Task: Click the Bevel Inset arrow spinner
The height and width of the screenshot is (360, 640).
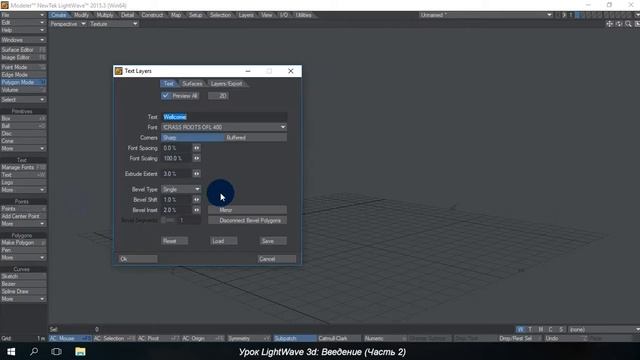Action: click(196, 210)
